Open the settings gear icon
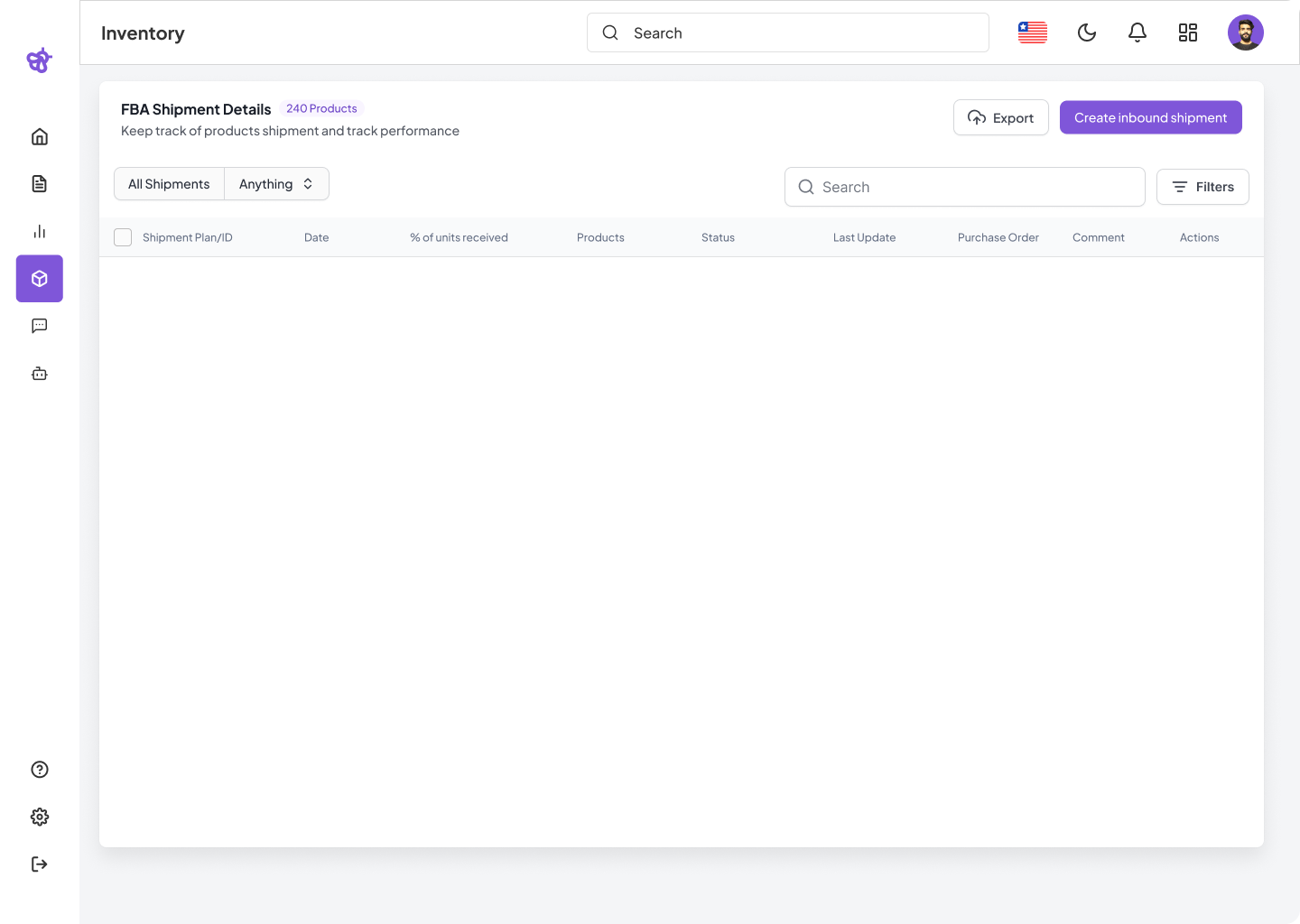 click(x=40, y=817)
